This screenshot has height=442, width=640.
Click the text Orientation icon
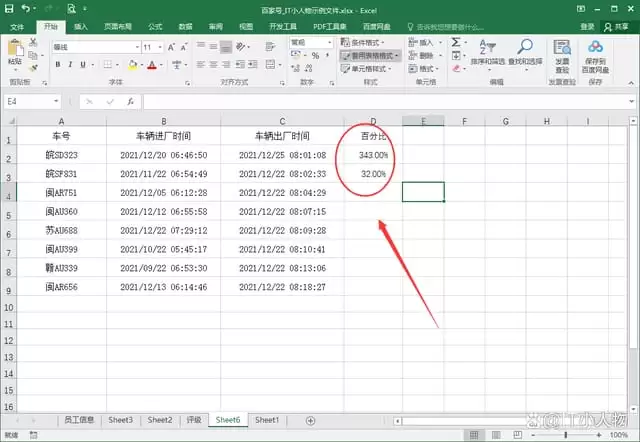click(241, 47)
